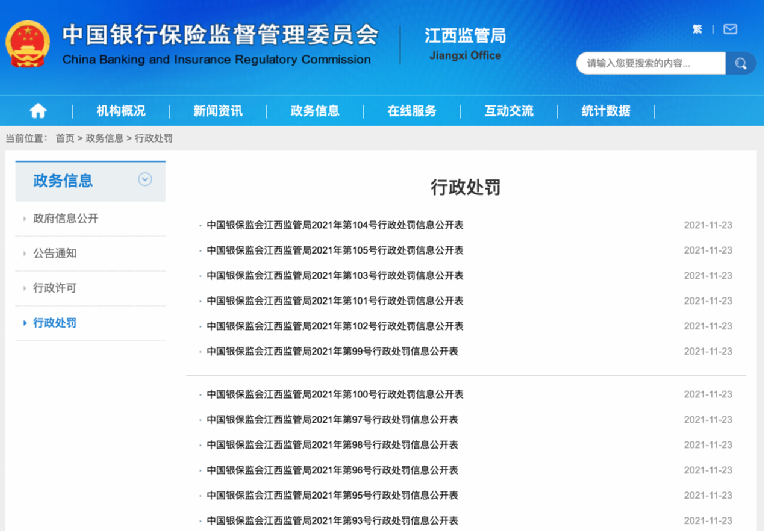The image size is (764, 531).
Task: Open the 新闻资讯 menu
Action: (218, 111)
